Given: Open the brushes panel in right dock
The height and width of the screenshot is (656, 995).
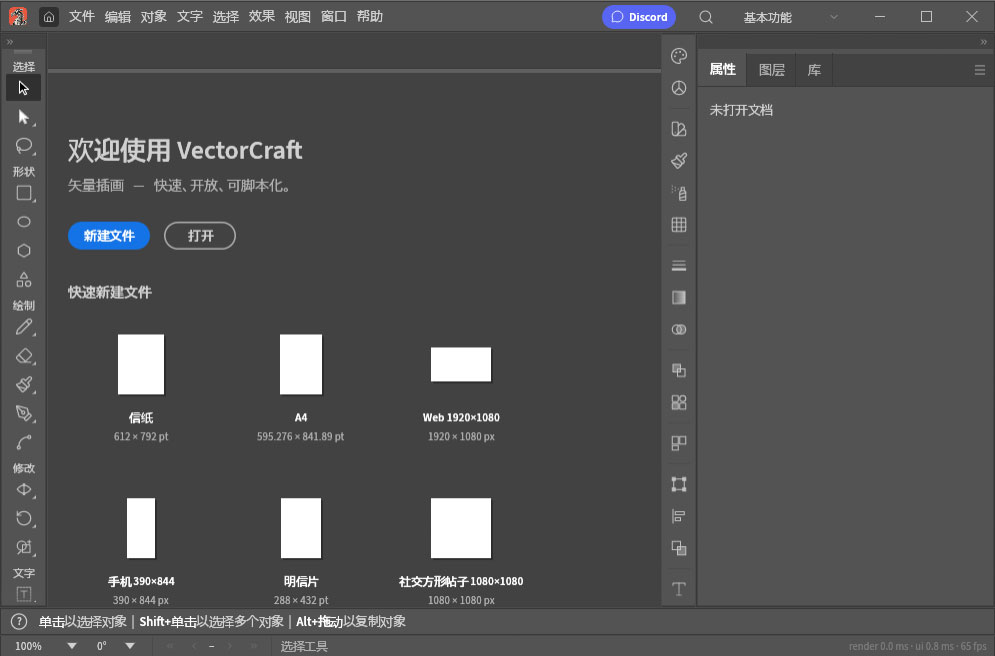Looking at the screenshot, I should (679, 161).
